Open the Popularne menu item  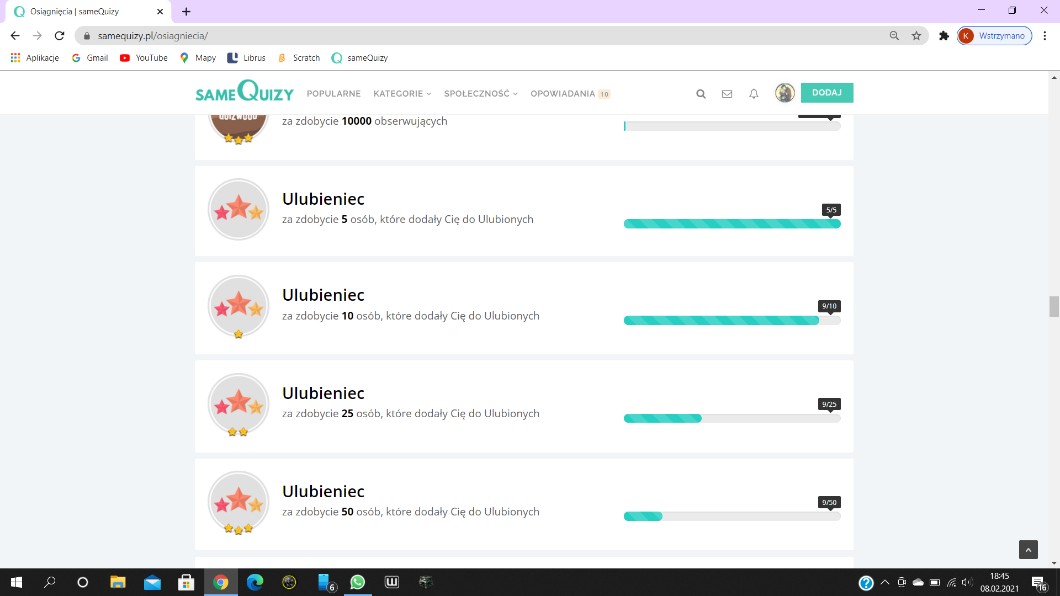point(333,94)
